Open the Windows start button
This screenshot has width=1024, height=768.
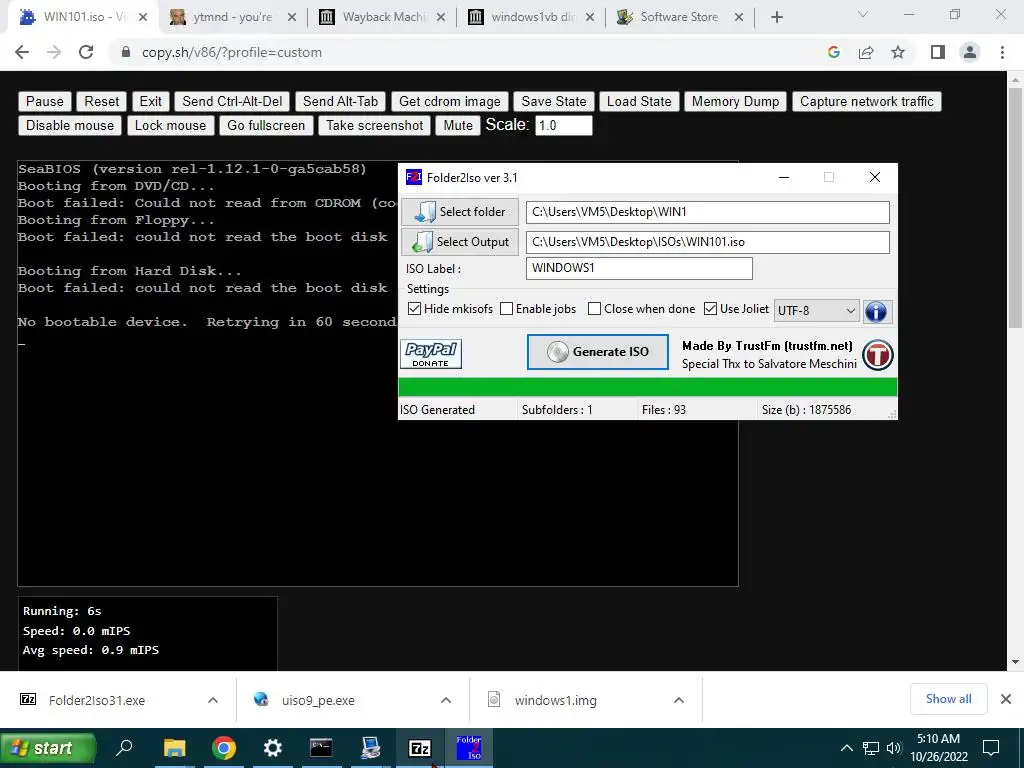click(48, 748)
